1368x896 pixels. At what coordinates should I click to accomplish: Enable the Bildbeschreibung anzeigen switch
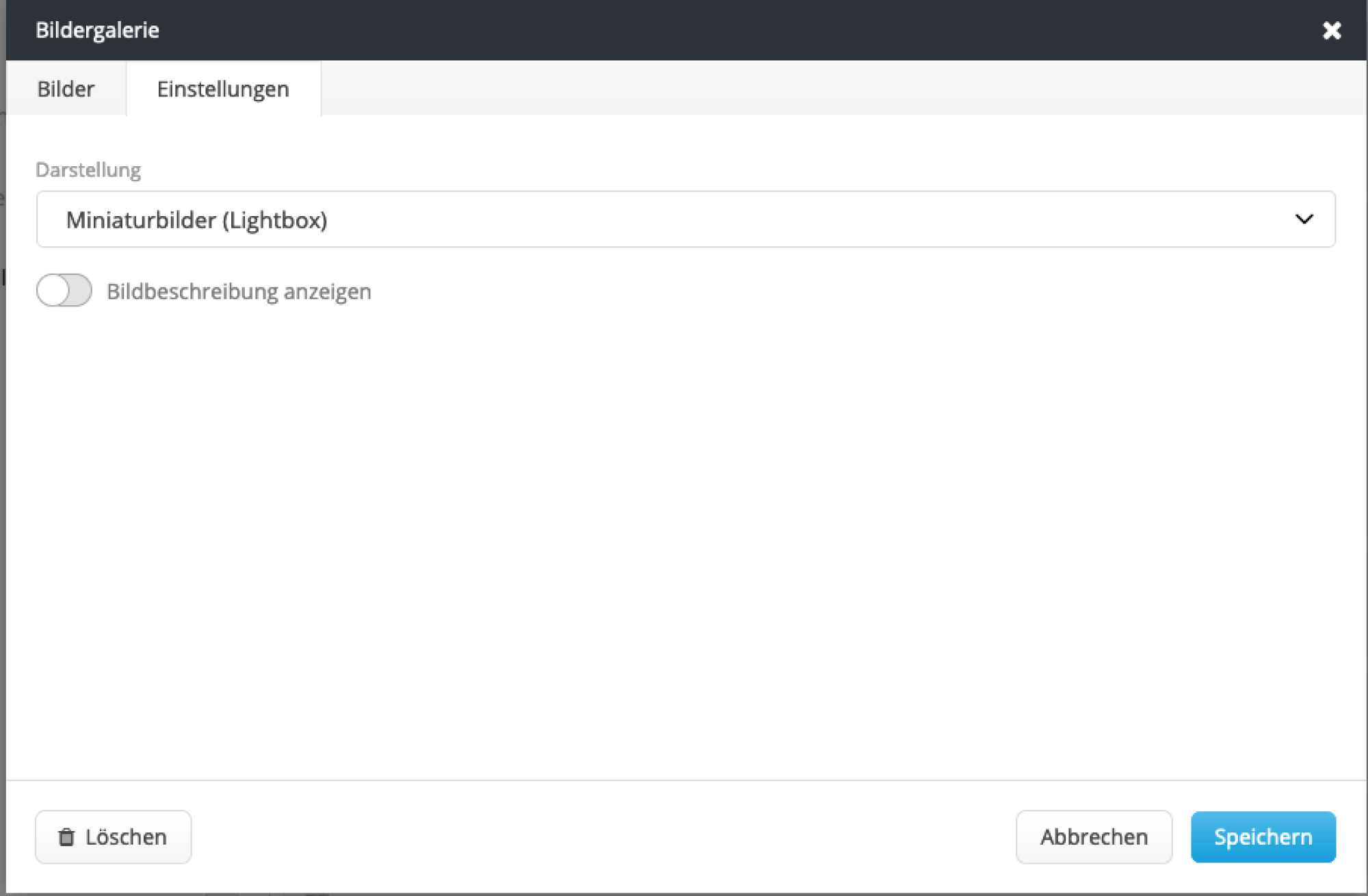[64, 291]
